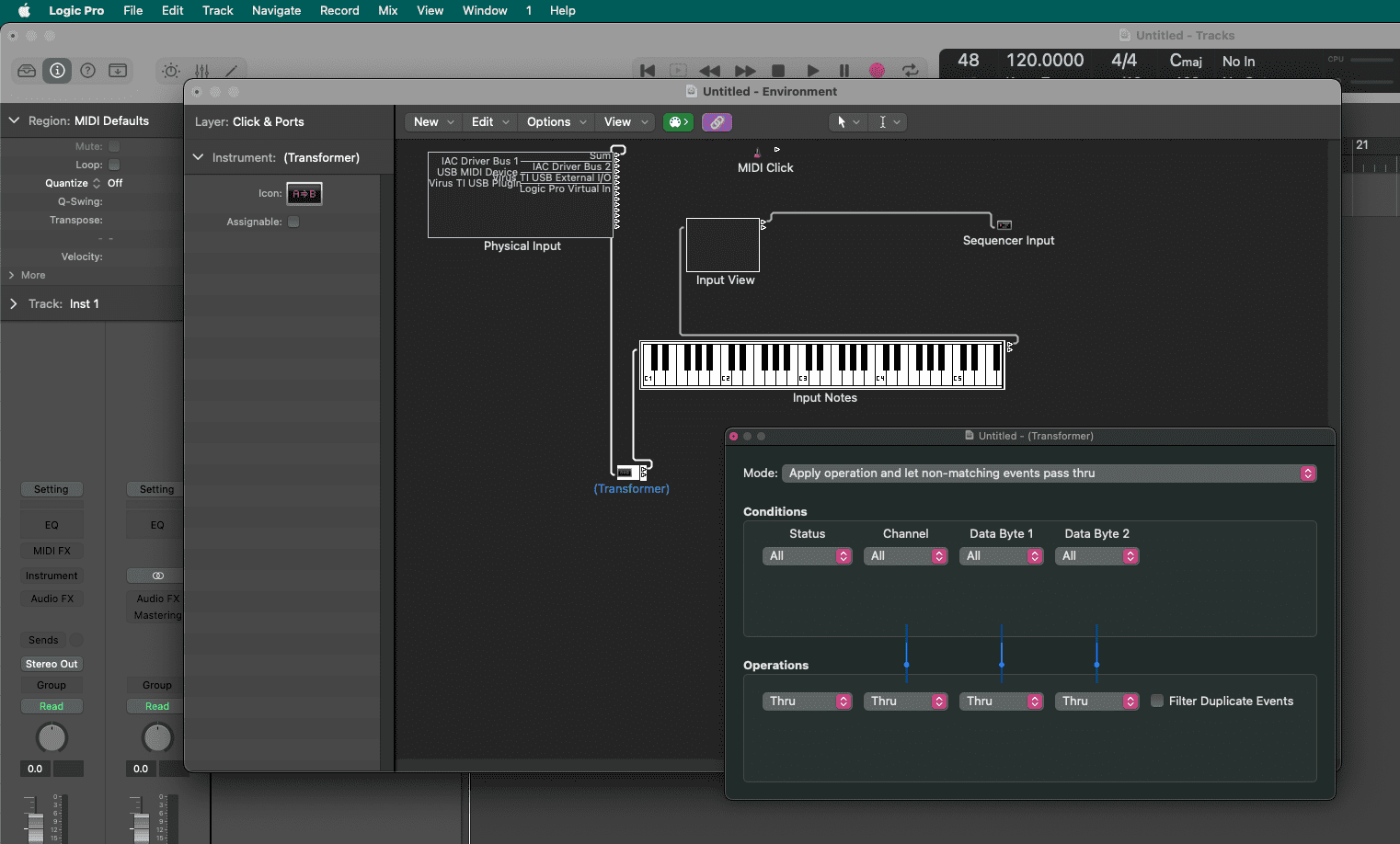
Task: Open the New menu in Environment window
Action: (x=433, y=122)
